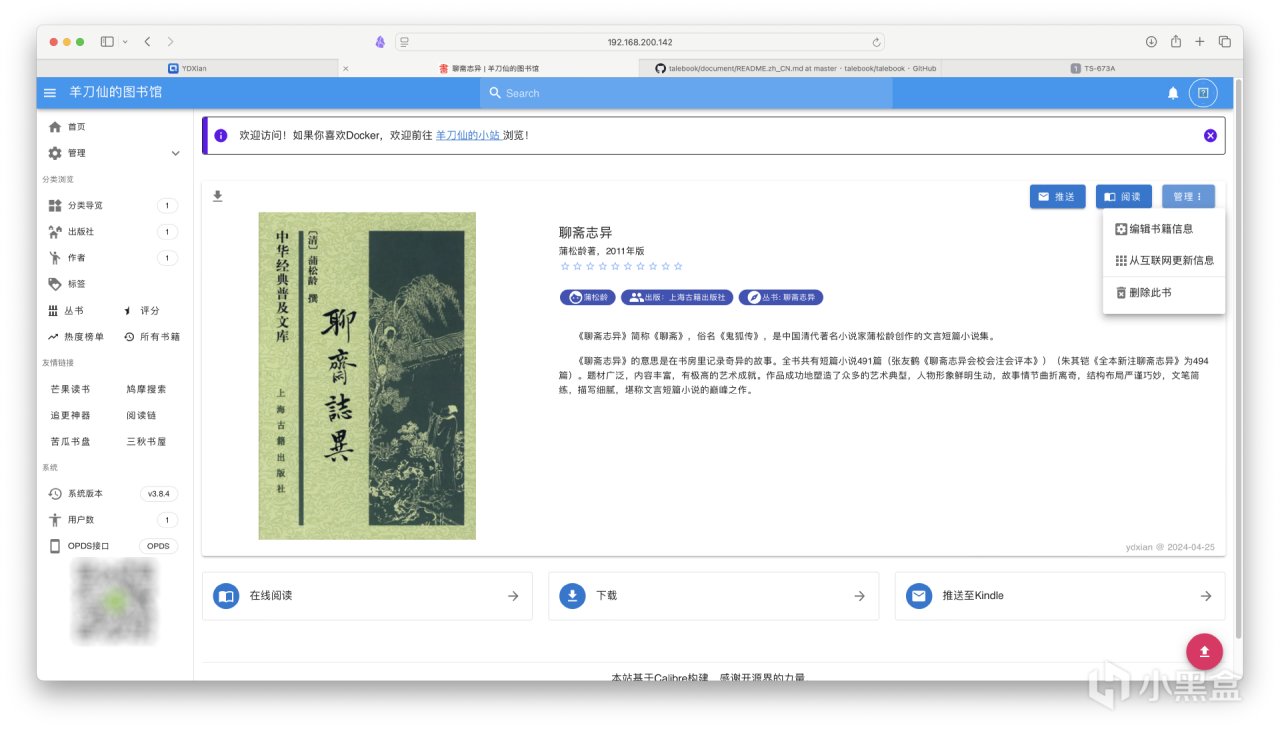This screenshot has width=1280, height=729.
Task: Expand the 管理 section in the sidebar
Action: click(115, 153)
